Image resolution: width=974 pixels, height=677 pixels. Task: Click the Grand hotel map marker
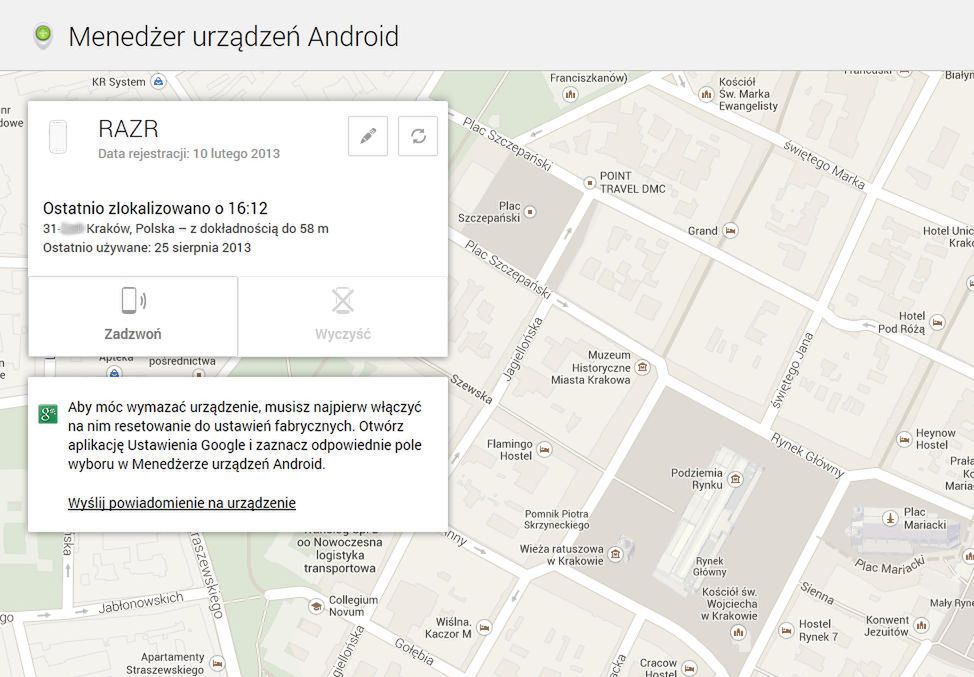point(730,230)
